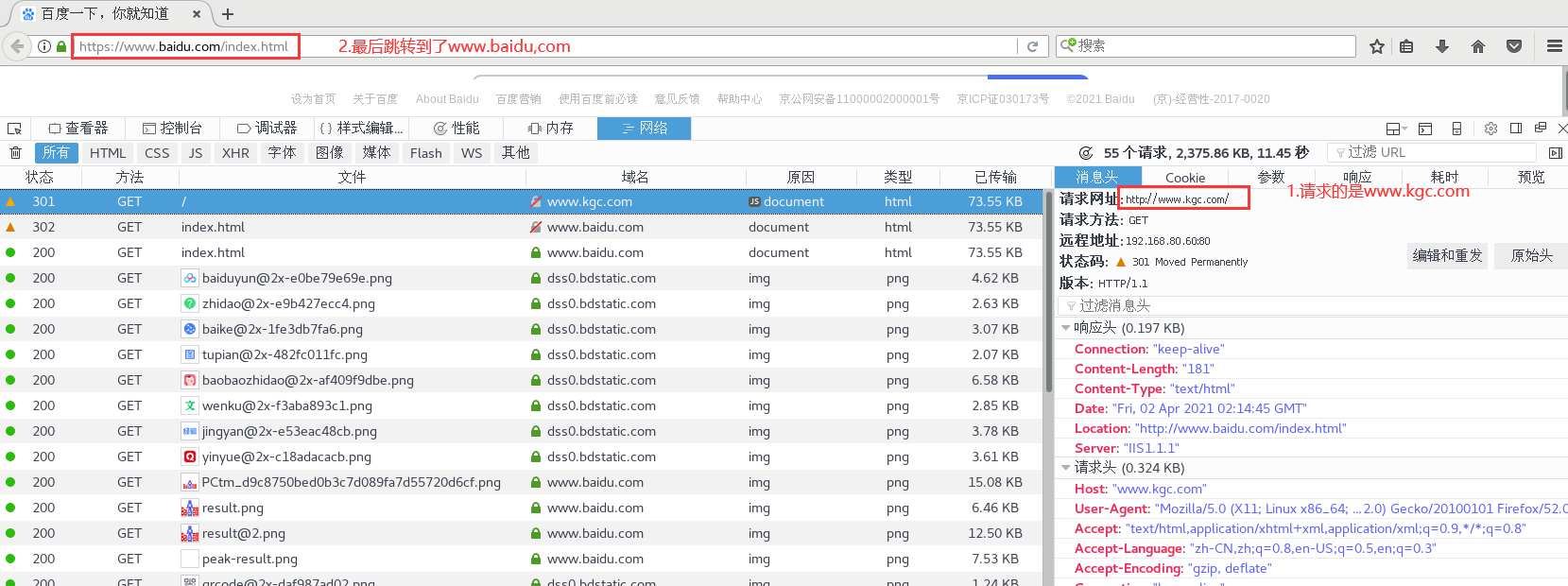The image size is (1568, 586).
Task: Select the peak-result.png request row
Action: point(521,559)
